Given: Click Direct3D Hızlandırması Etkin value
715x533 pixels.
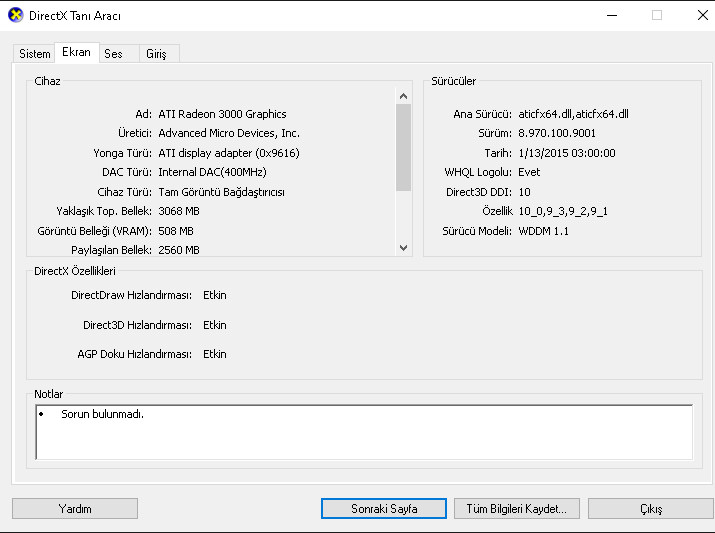Looking at the screenshot, I should [x=215, y=325].
